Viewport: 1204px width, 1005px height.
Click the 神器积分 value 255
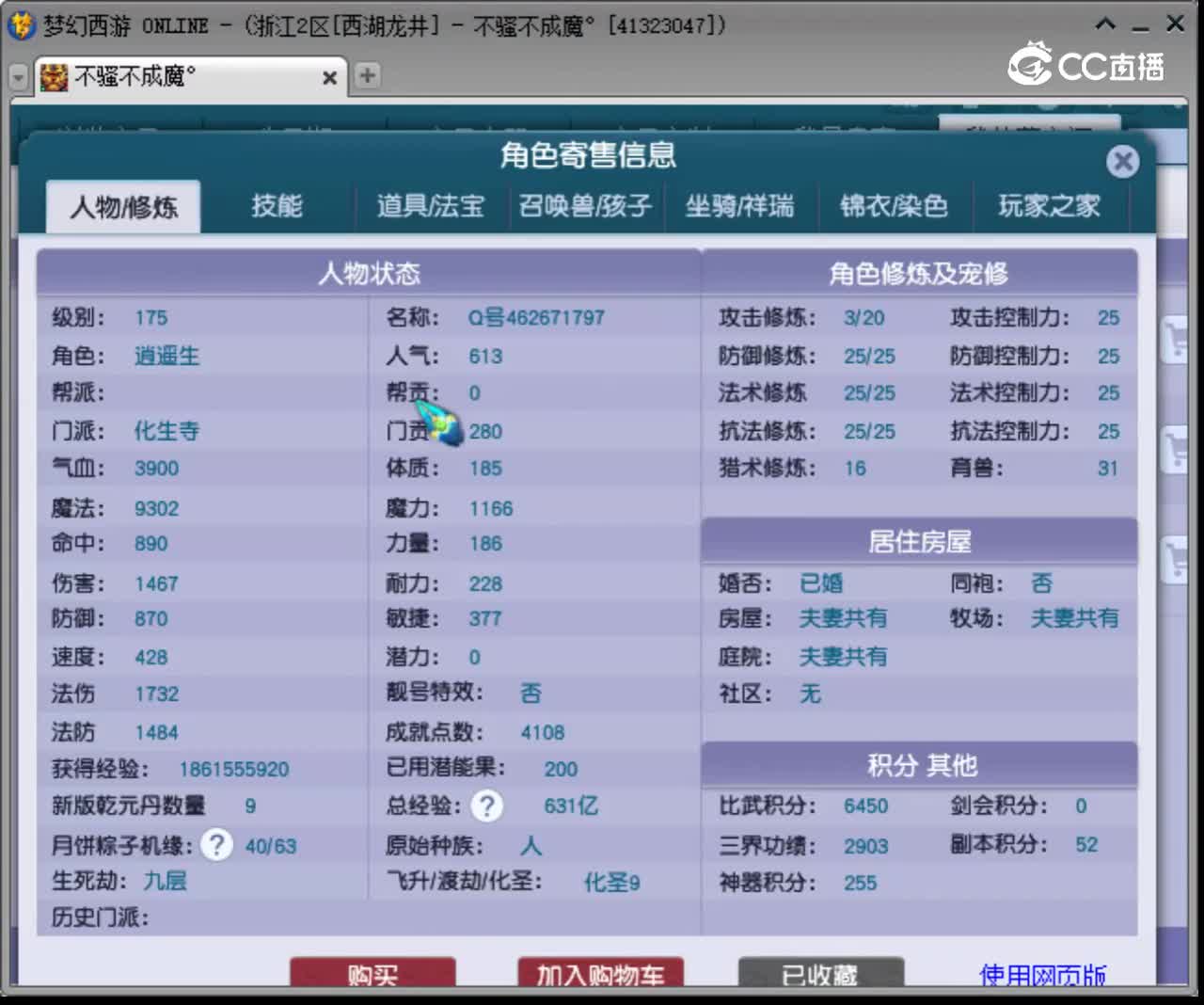(x=860, y=883)
